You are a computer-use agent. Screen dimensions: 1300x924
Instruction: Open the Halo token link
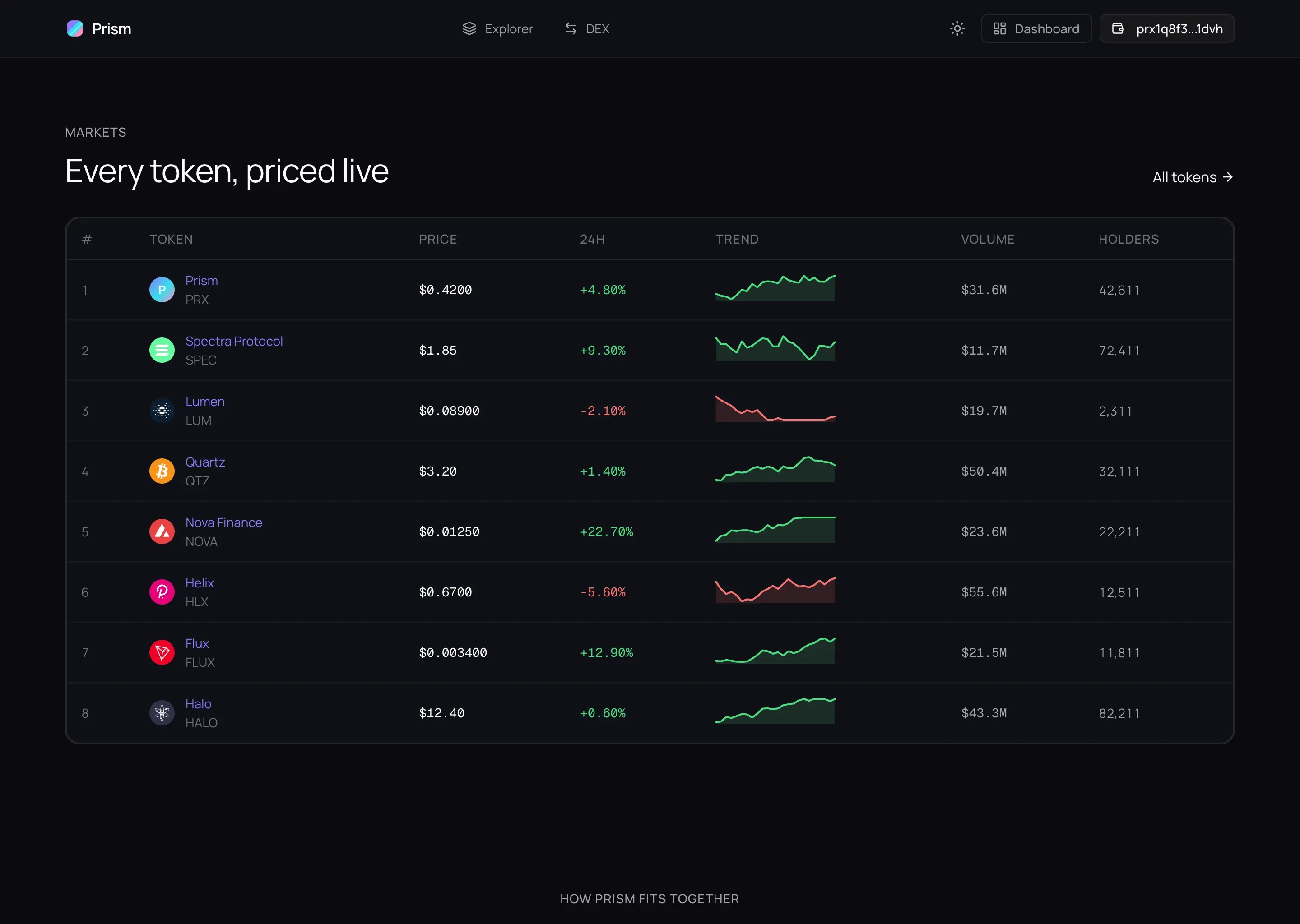[x=198, y=704]
